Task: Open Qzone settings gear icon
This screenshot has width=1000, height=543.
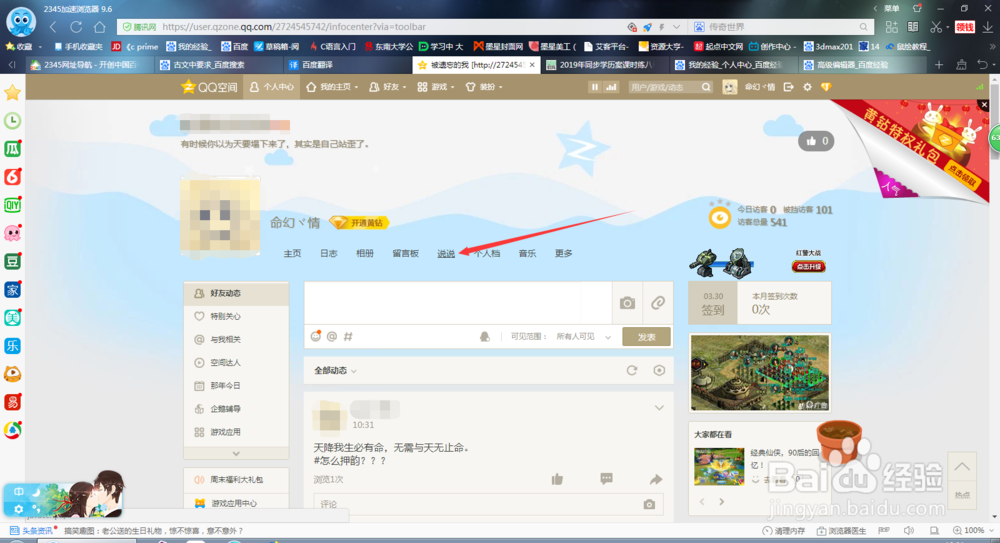Action: (807, 87)
